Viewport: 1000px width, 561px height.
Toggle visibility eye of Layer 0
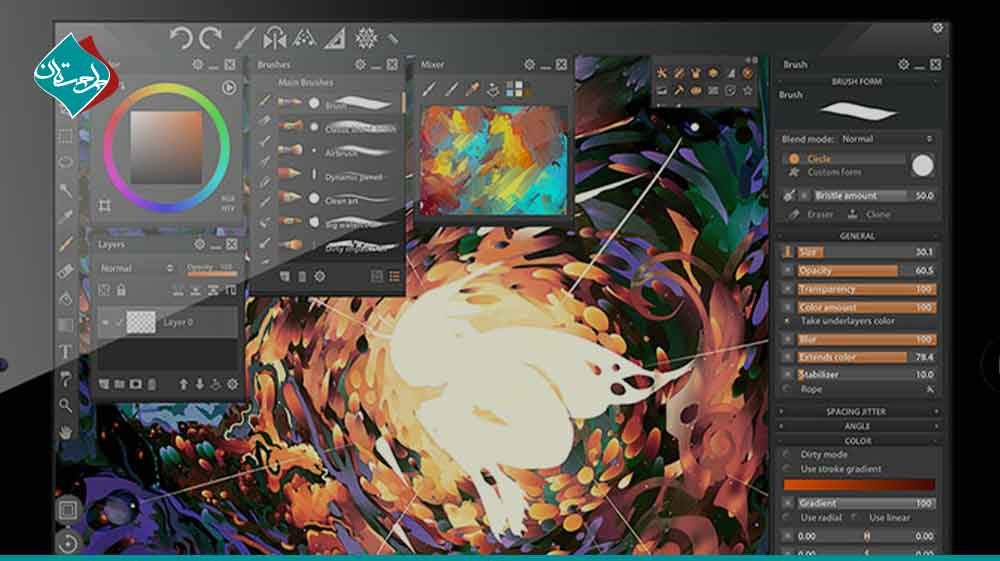[105, 323]
